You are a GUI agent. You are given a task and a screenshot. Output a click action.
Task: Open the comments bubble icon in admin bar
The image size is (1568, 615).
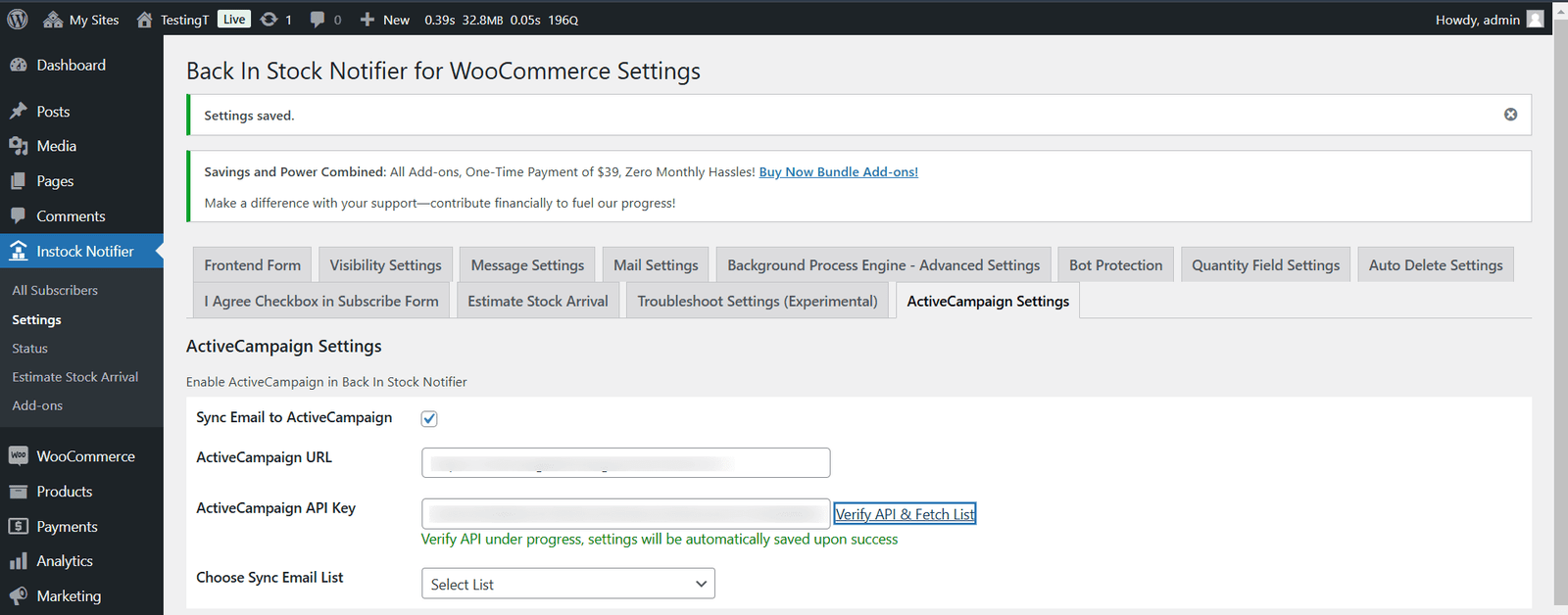pyautogui.click(x=317, y=20)
